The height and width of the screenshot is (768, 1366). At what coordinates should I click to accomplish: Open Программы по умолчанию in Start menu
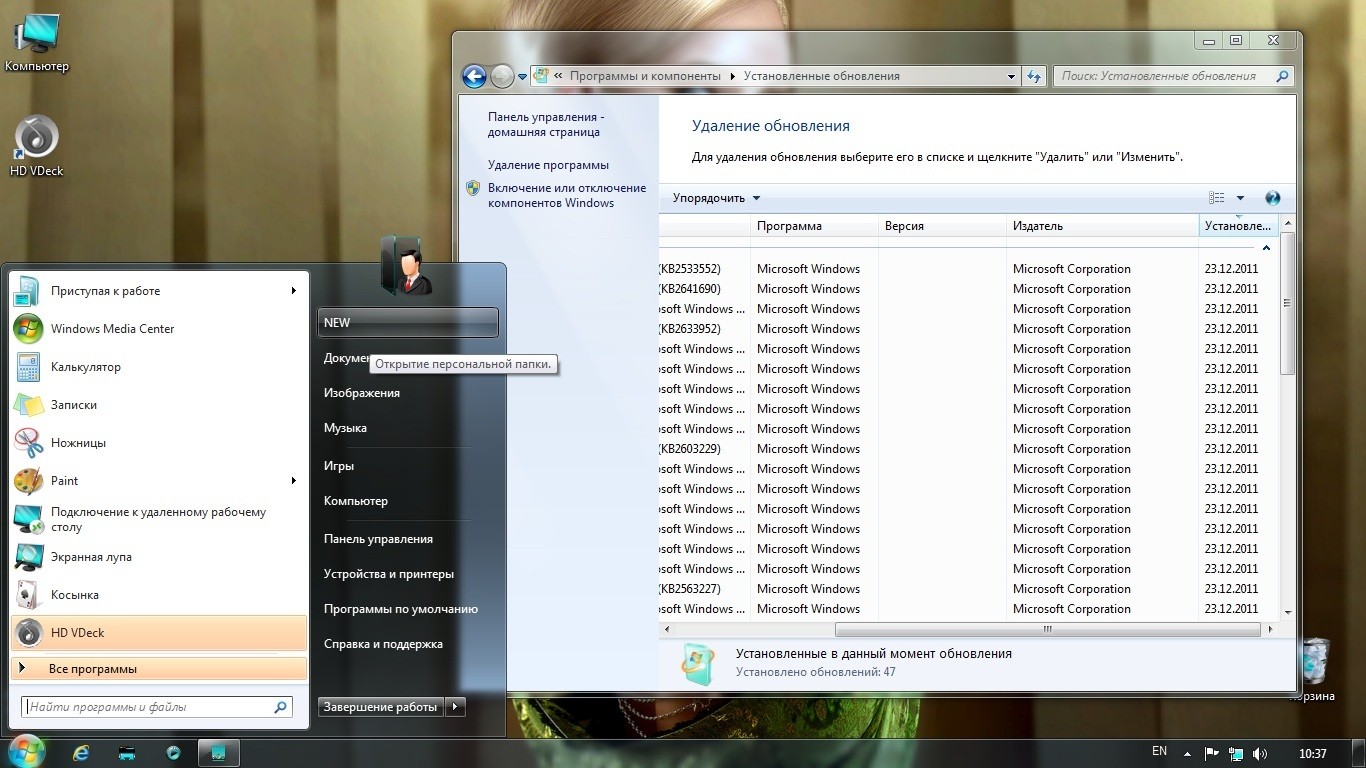click(x=407, y=609)
